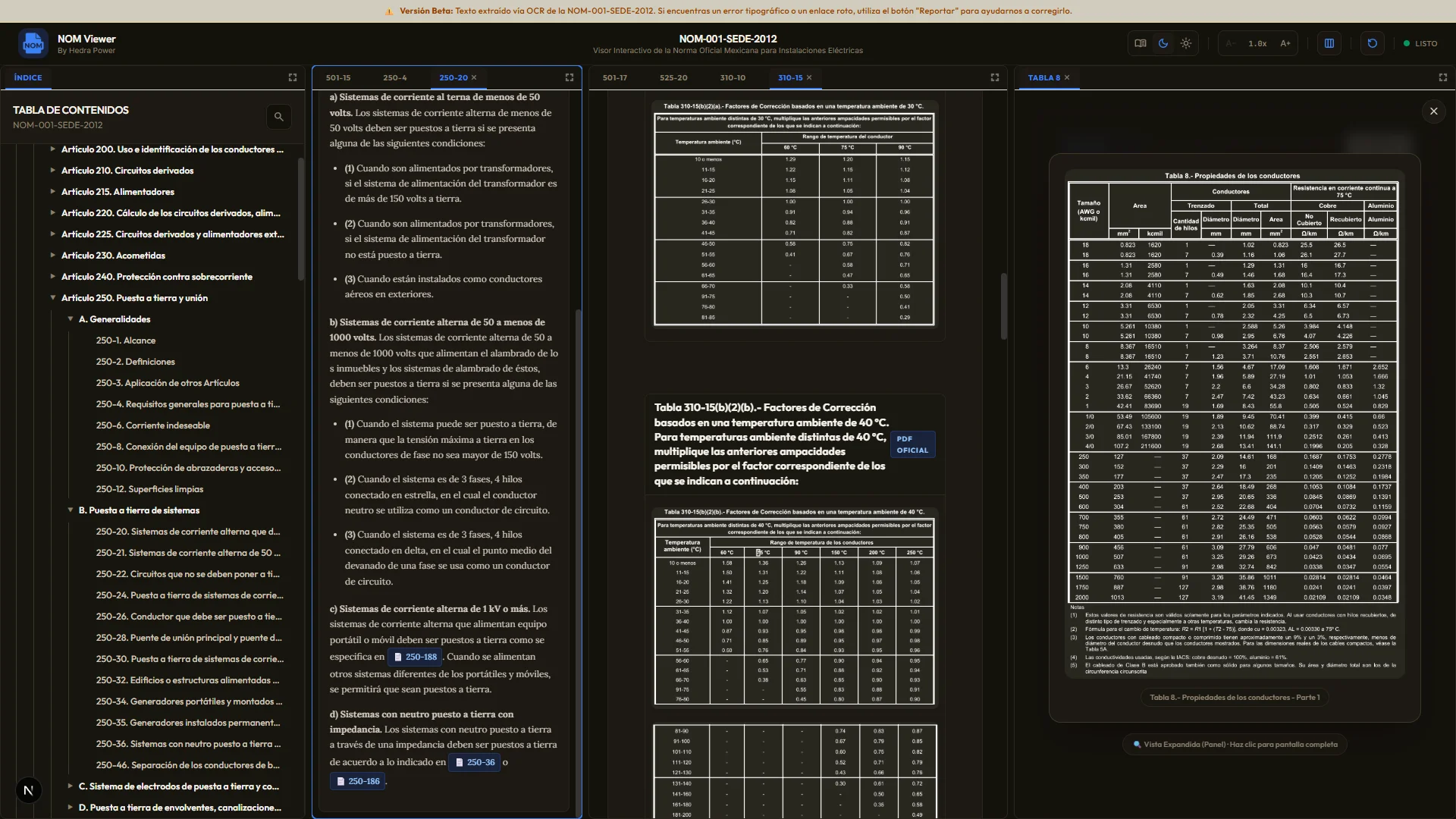Switch to reading (book) theme mode
This screenshot has width=1456, height=819.
tap(1140, 43)
